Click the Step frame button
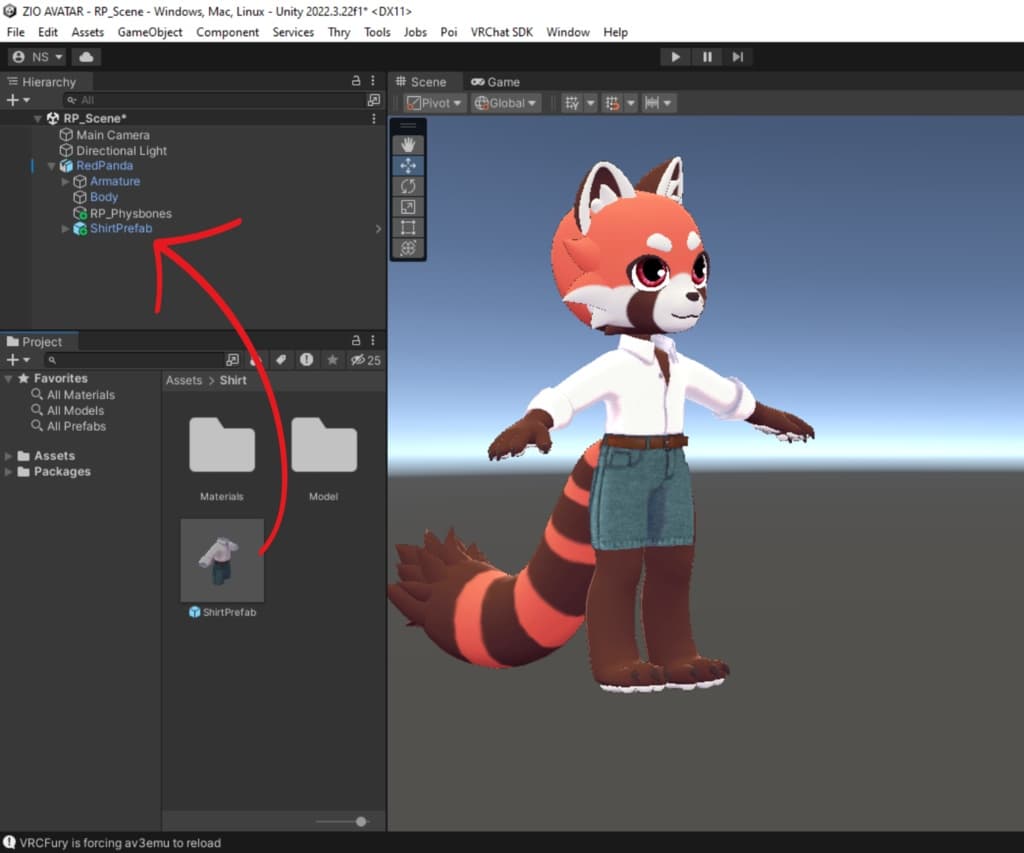Viewport: 1024px width, 853px height. (738, 57)
